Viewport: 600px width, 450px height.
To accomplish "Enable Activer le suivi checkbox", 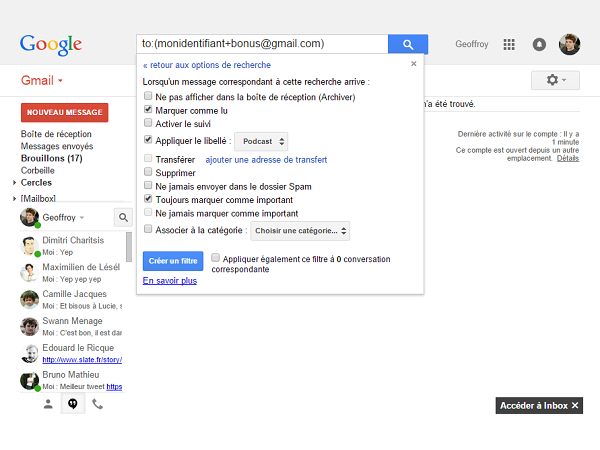I will (x=148, y=123).
